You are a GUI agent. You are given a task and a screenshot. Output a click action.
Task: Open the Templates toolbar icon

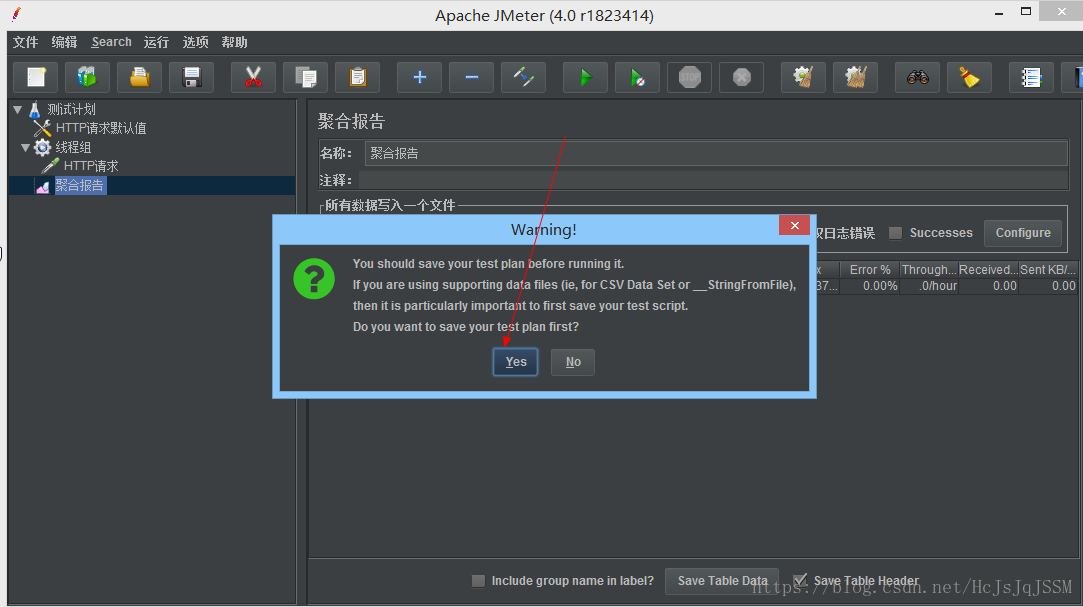tap(87, 77)
